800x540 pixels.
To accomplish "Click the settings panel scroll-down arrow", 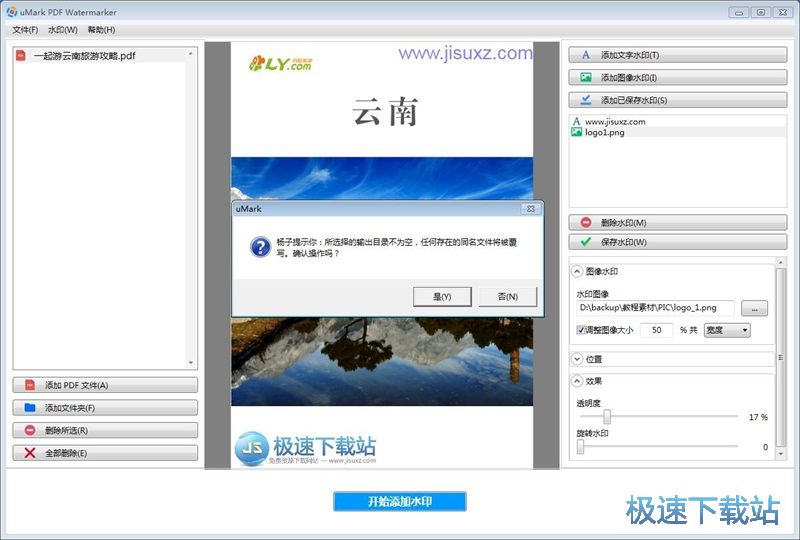I will pyautogui.click(x=781, y=453).
